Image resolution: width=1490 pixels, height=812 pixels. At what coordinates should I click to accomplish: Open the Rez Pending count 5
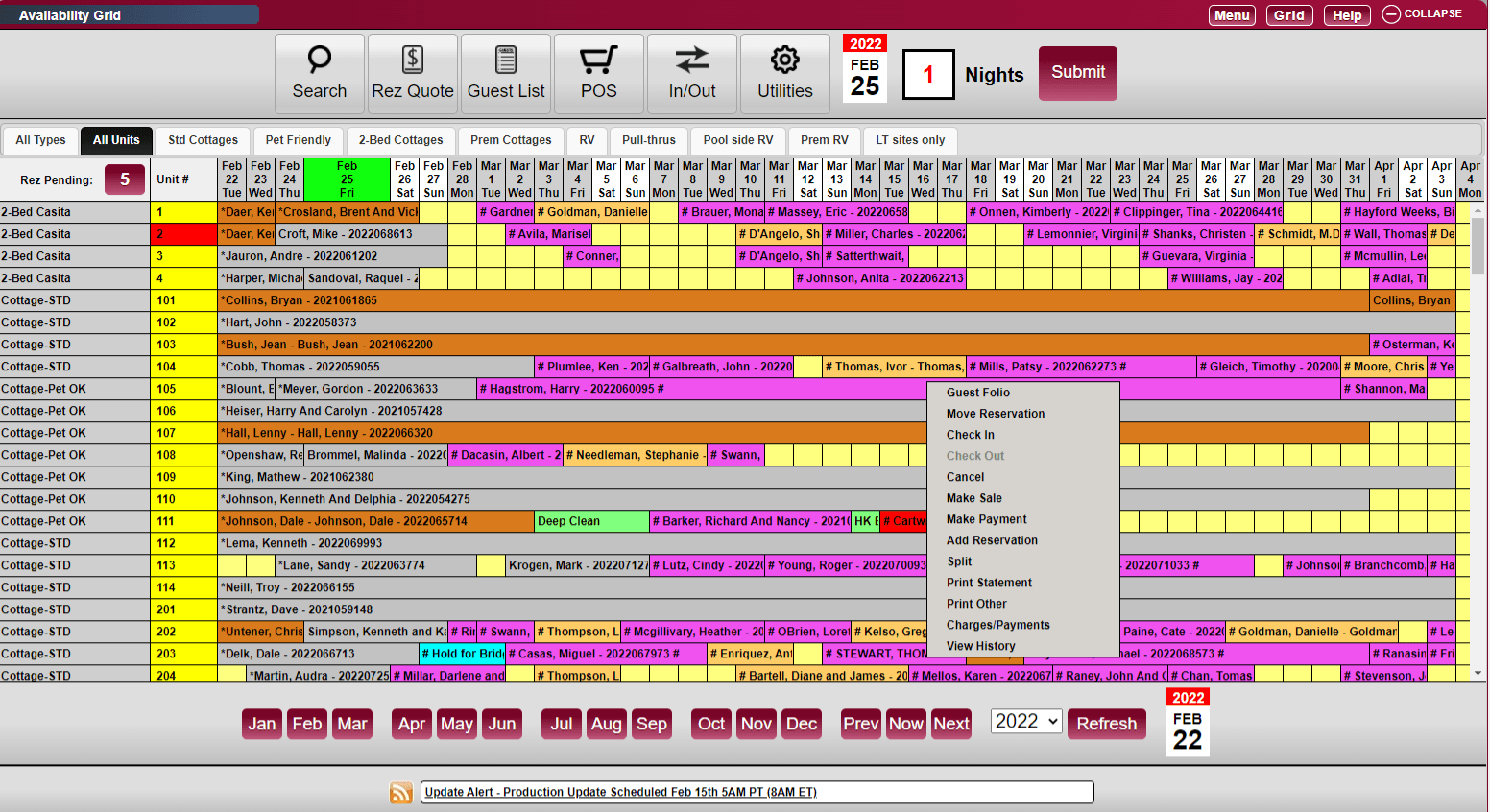125,179
